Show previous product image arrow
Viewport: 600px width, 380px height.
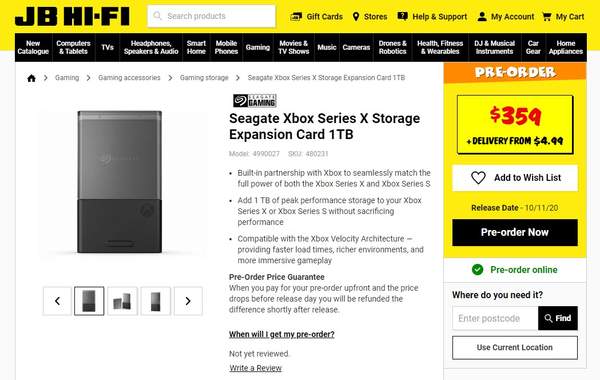pyautogui.click(x=57, y=301)
